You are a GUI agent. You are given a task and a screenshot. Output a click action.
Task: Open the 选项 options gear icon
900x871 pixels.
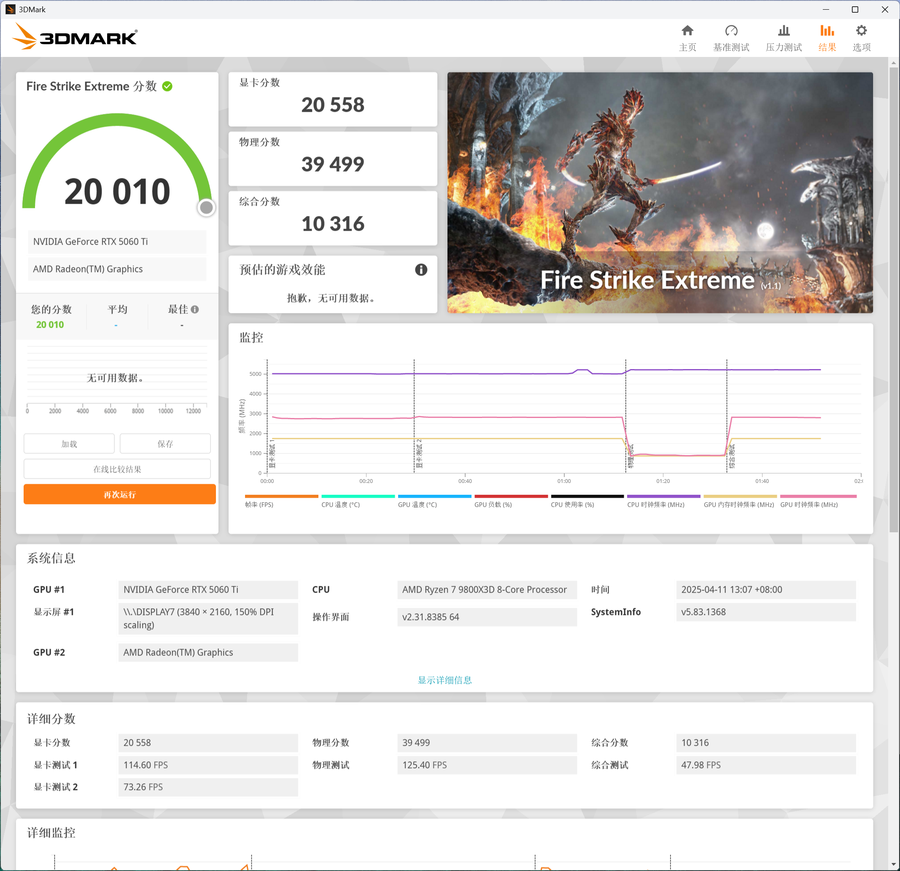pos(861,38)
